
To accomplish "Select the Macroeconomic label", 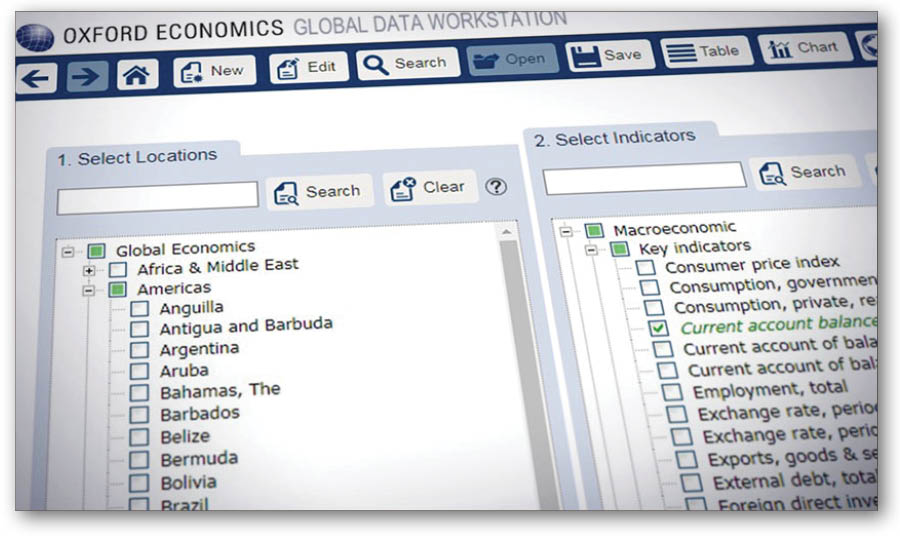I will point(674,229).
